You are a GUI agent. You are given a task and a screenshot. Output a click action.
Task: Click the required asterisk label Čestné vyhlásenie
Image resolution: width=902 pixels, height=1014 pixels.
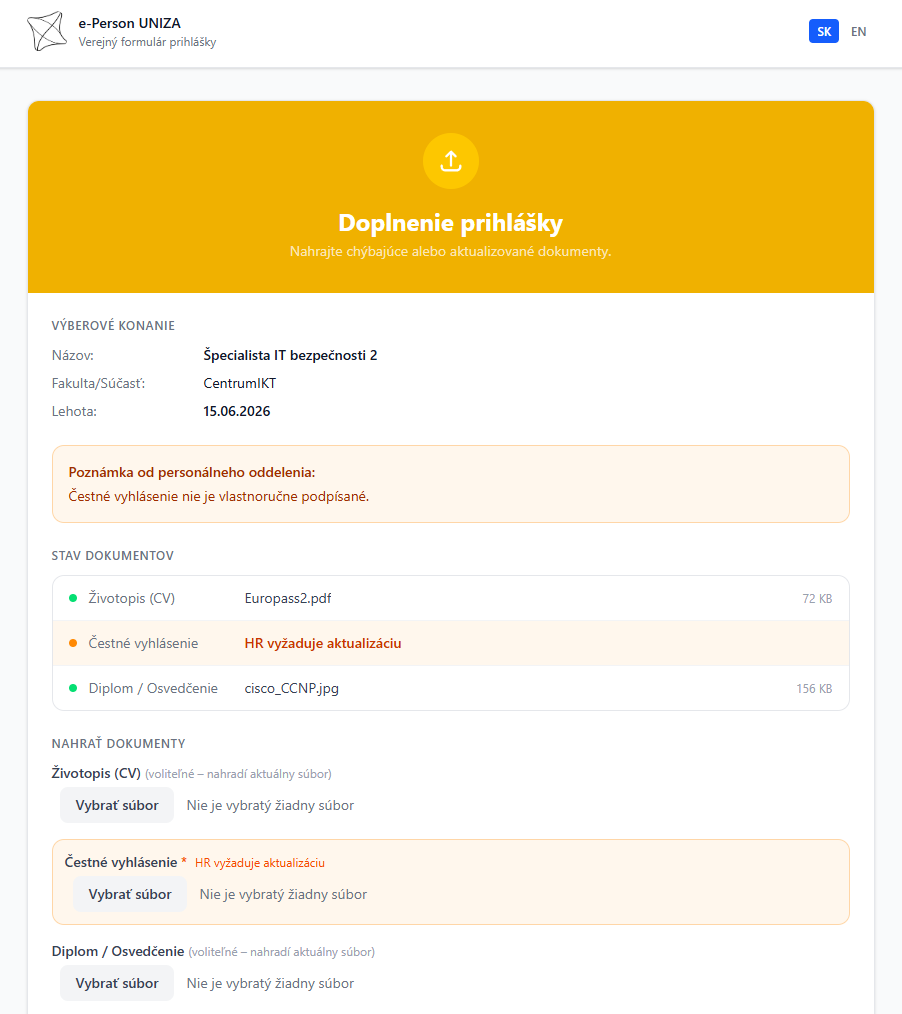[125, 862]
